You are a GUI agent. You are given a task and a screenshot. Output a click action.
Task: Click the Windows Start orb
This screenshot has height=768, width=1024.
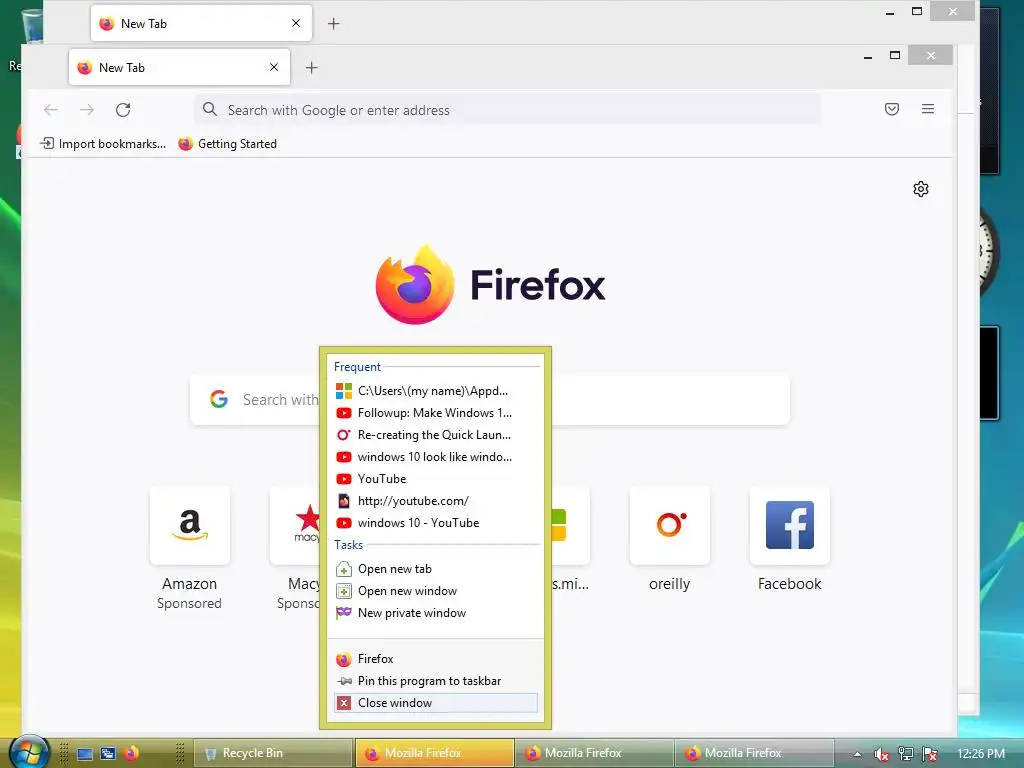[29, 752]
